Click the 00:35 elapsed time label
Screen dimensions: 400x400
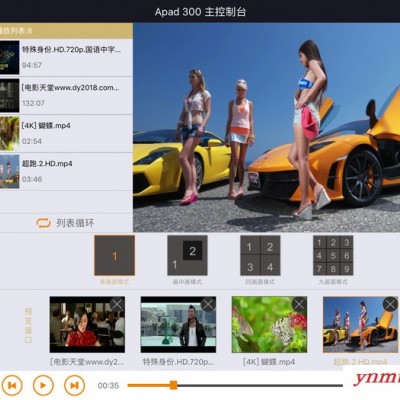pyautogui.click(x=108, y=386)
